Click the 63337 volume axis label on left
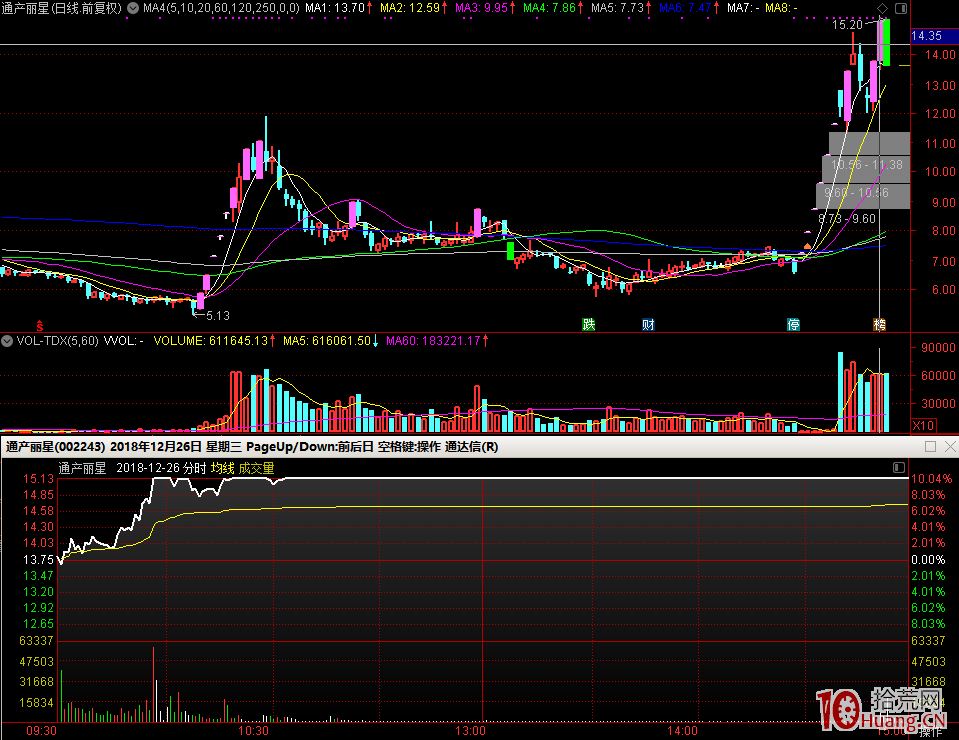959x740 pixels. (x=37, y=641)
